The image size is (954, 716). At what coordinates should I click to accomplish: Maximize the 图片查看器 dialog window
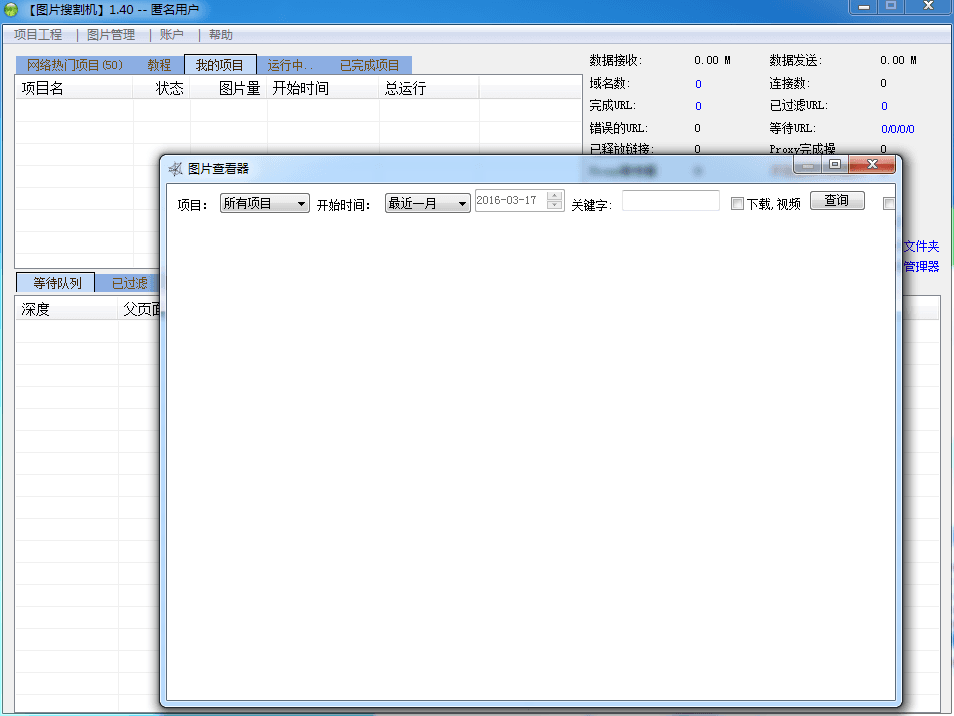[x=835, y=164]
